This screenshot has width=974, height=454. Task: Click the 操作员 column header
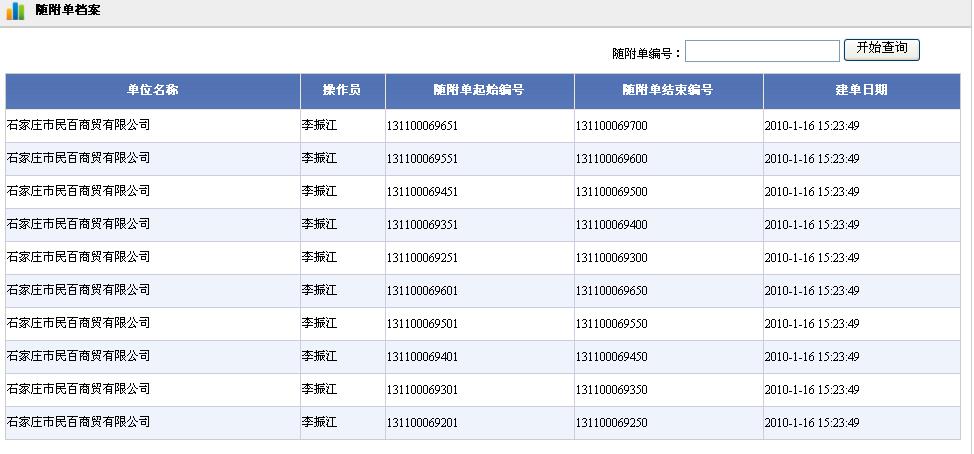342,90
